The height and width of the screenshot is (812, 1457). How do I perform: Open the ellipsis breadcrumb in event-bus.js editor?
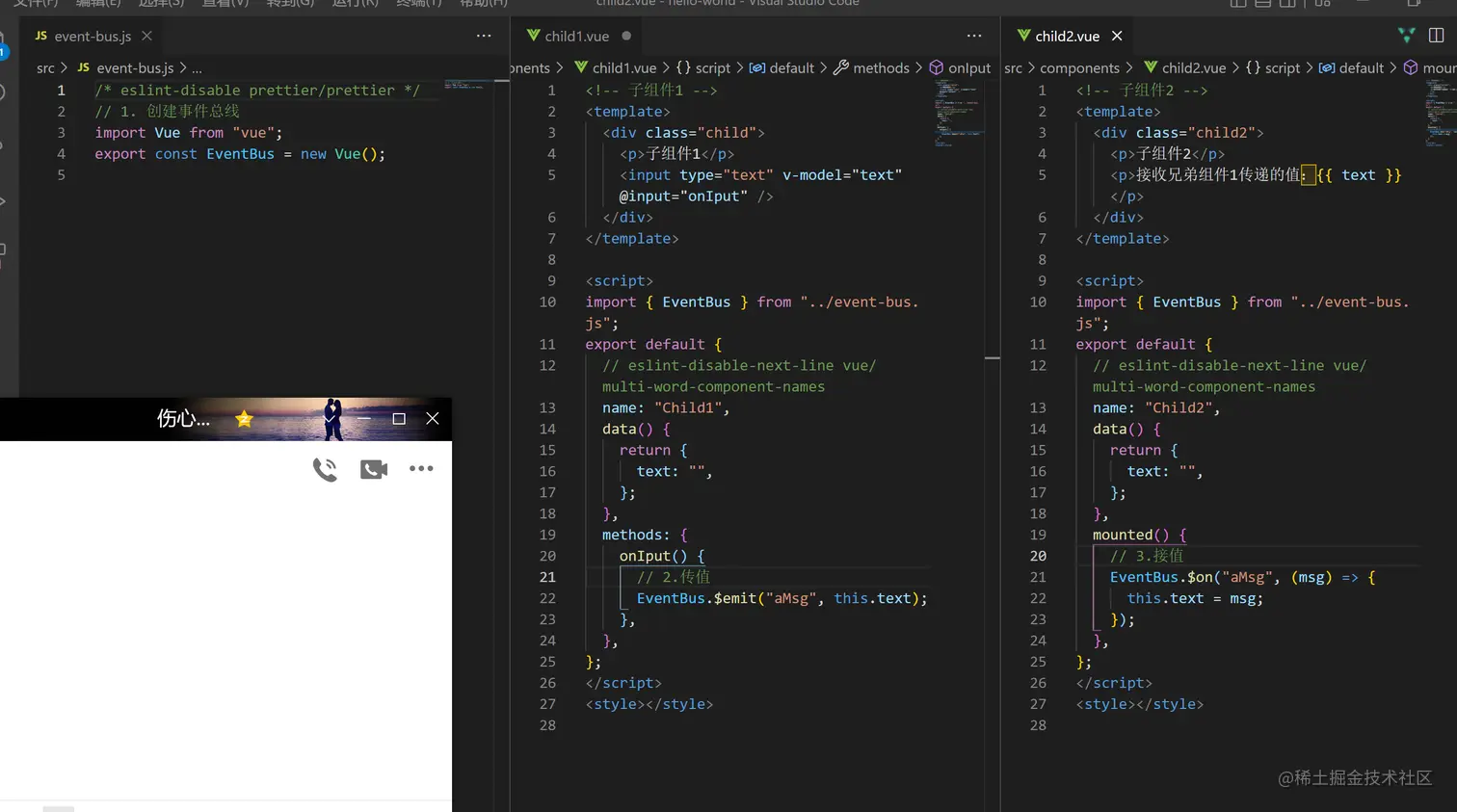pos(197,68)
